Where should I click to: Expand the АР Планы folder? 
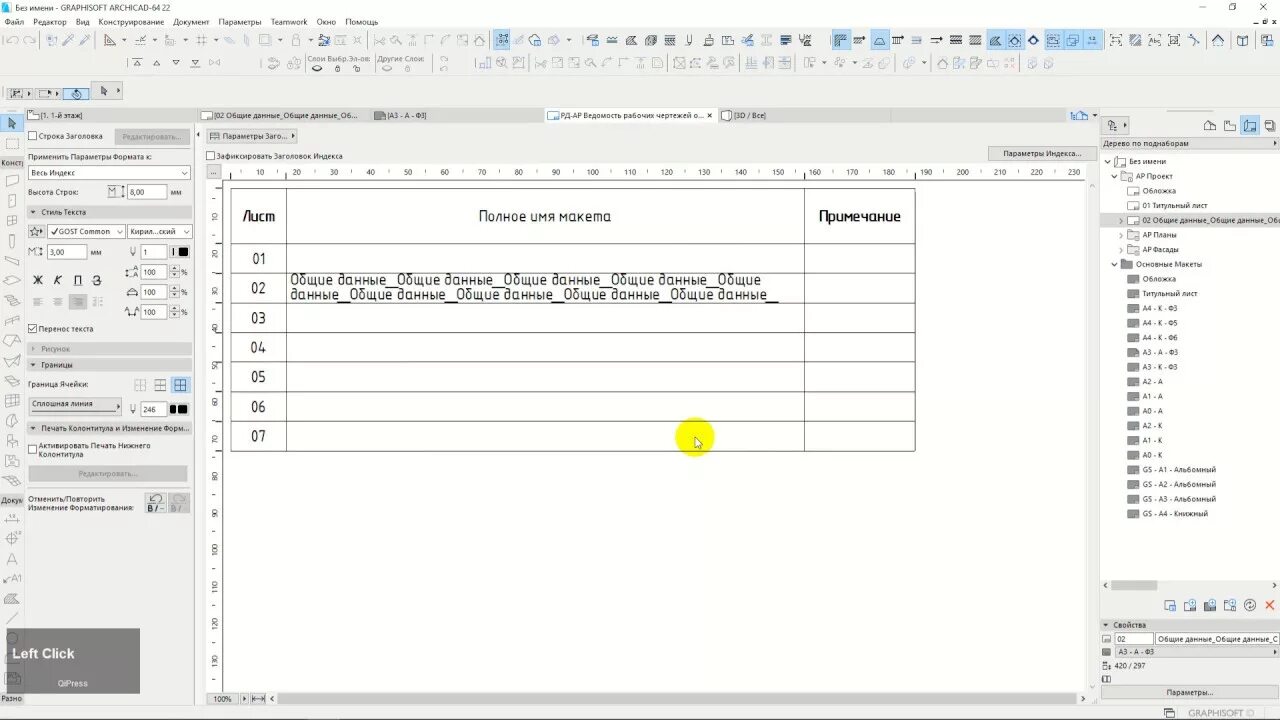pos(1121,235)
